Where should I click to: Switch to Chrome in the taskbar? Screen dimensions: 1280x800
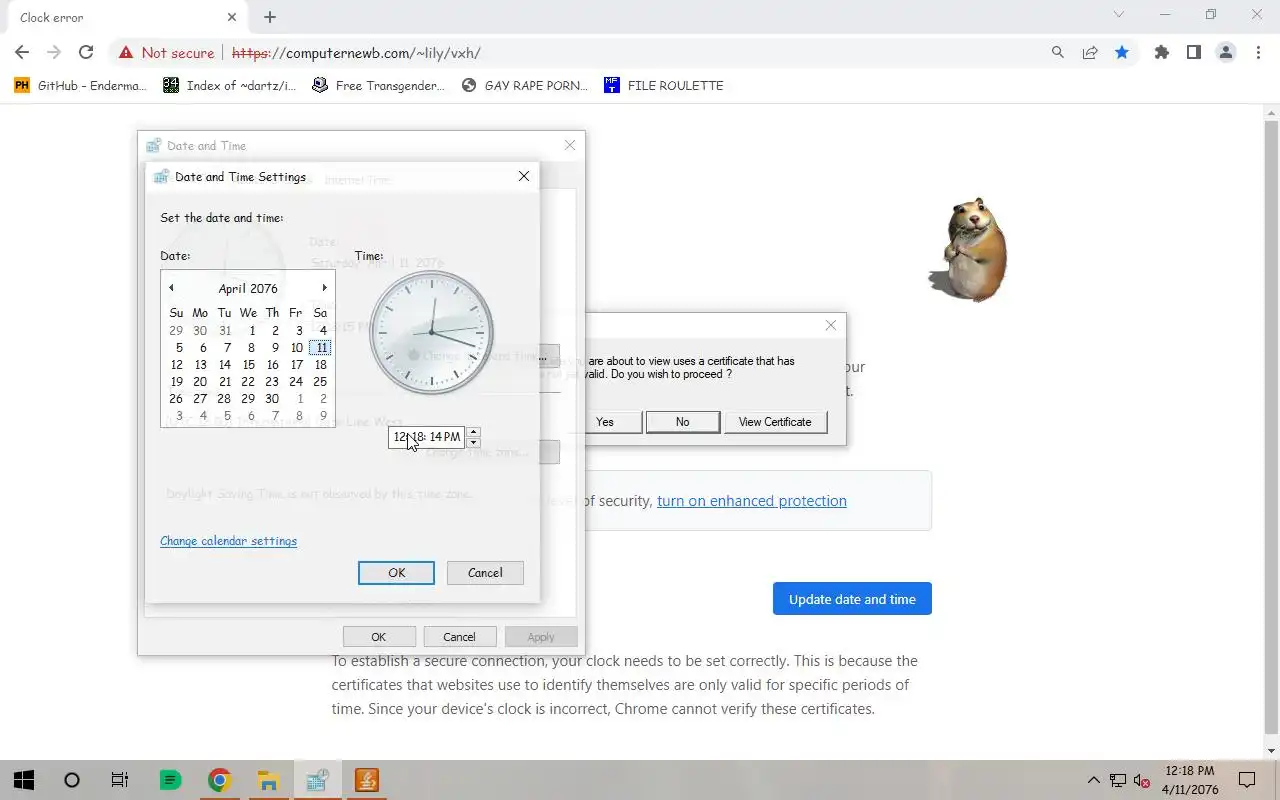[x=219, y=780]
